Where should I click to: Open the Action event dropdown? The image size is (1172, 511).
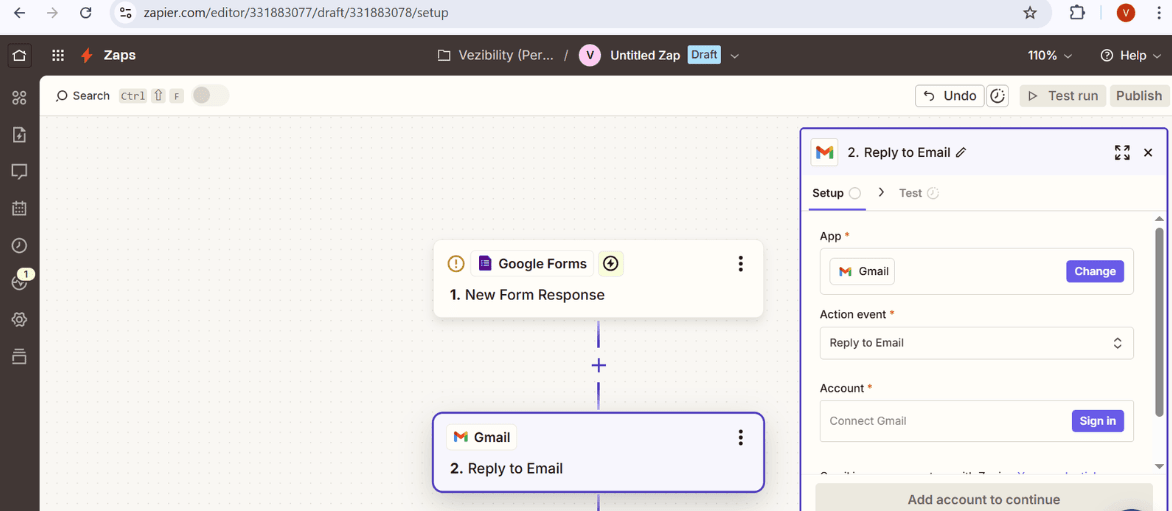click(976, 343)
